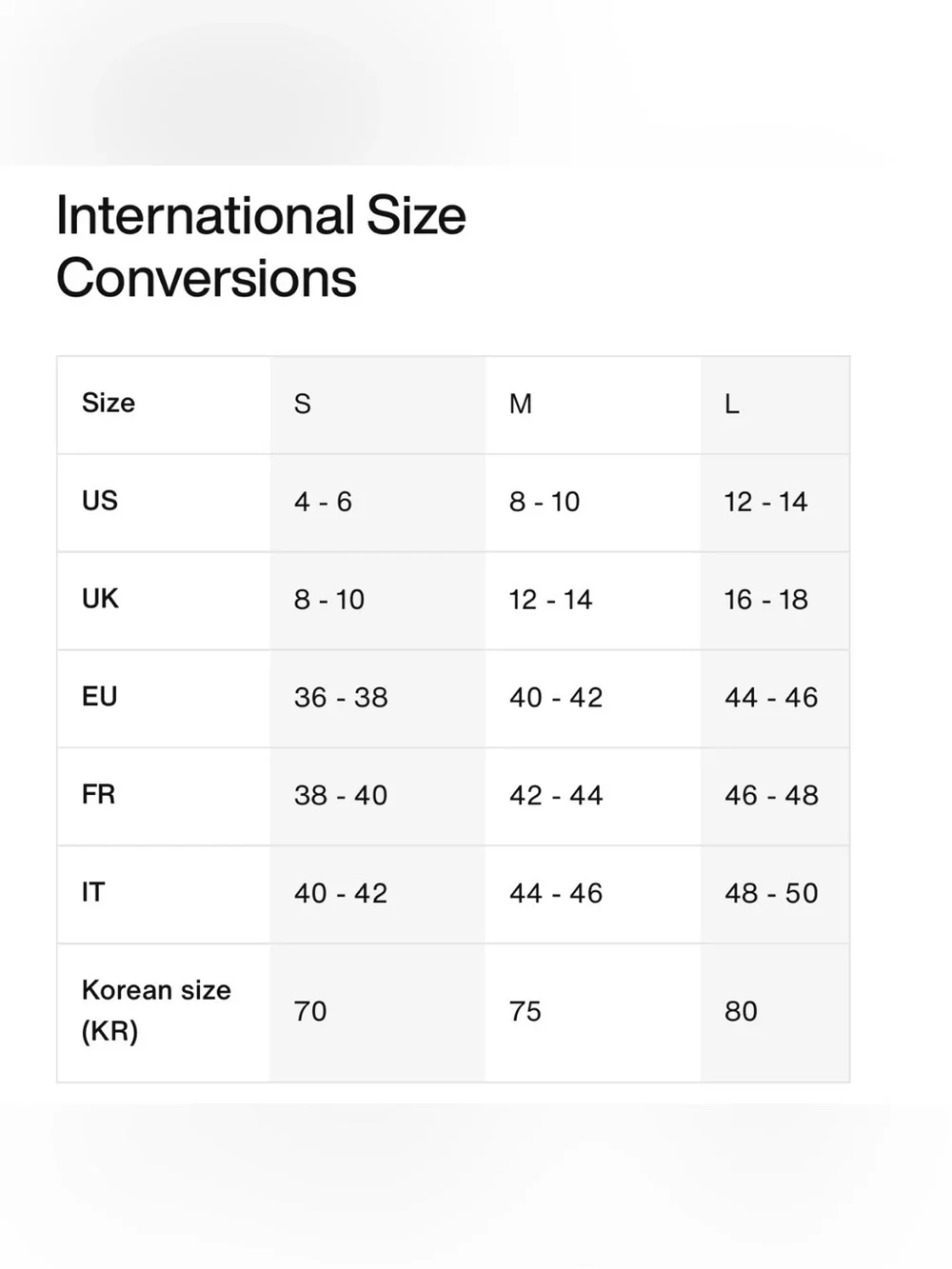Click the International Size Conversions heading

tap(261, 247)
